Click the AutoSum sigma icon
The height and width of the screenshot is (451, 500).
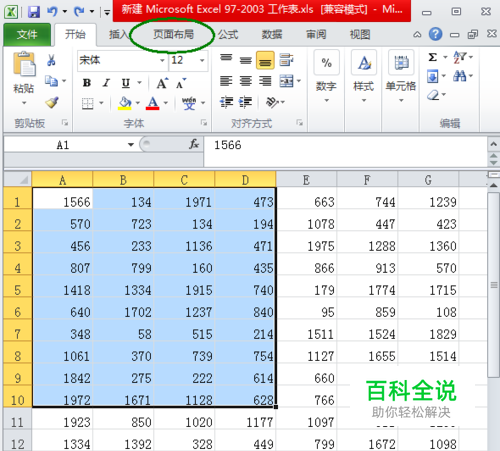click(x=433, y=57)
